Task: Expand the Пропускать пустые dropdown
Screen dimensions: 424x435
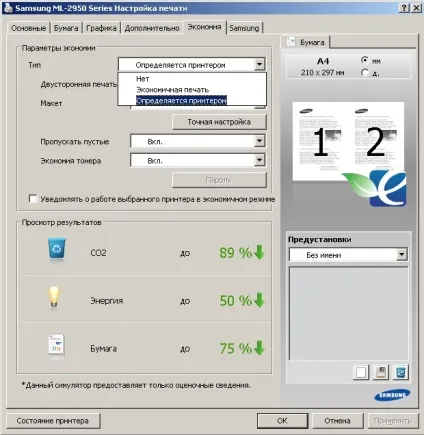Action: tap(260, 141)
